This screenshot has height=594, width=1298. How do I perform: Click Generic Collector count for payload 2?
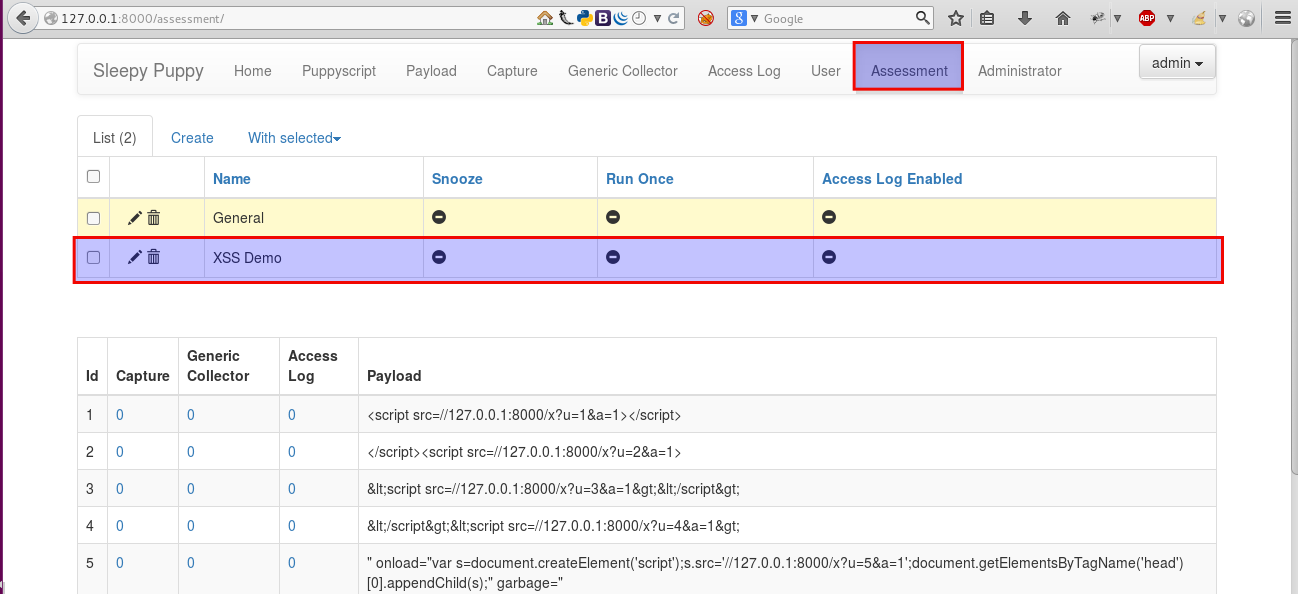pyautogui.click(x=191, y=452)
